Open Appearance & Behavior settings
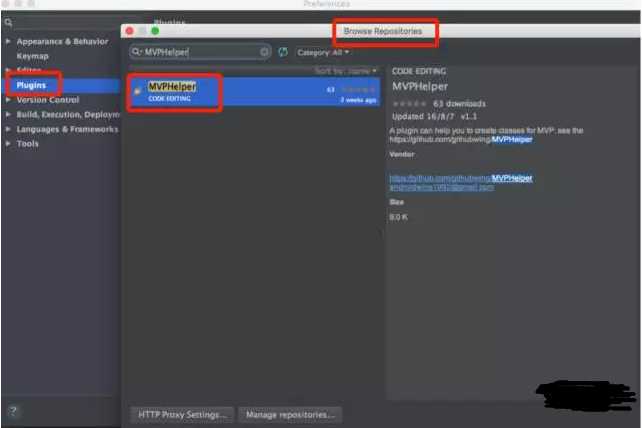 pyautogui.click(x=62, y=42)
